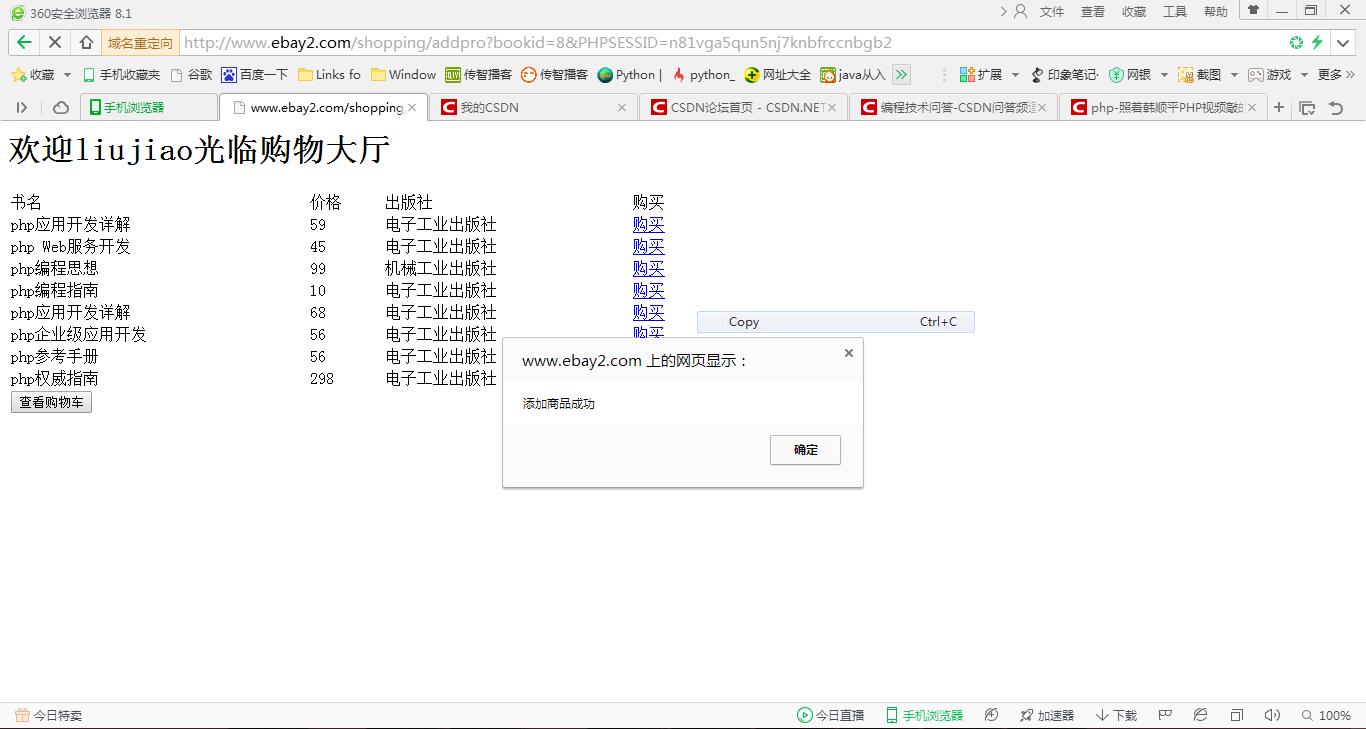
Task: Click the browser back arrow button
Action: pos(24,43)
